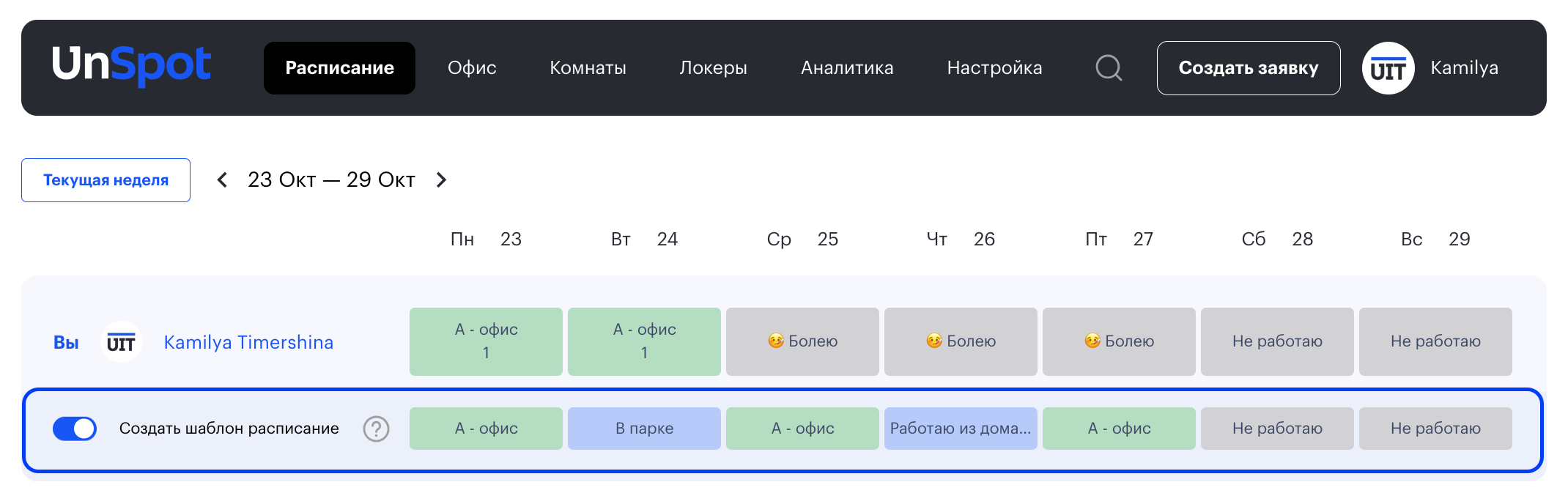Select Friday 27 Болею cell
Viewport: 1568px width, 504px height.
(x=1119, y=341)
